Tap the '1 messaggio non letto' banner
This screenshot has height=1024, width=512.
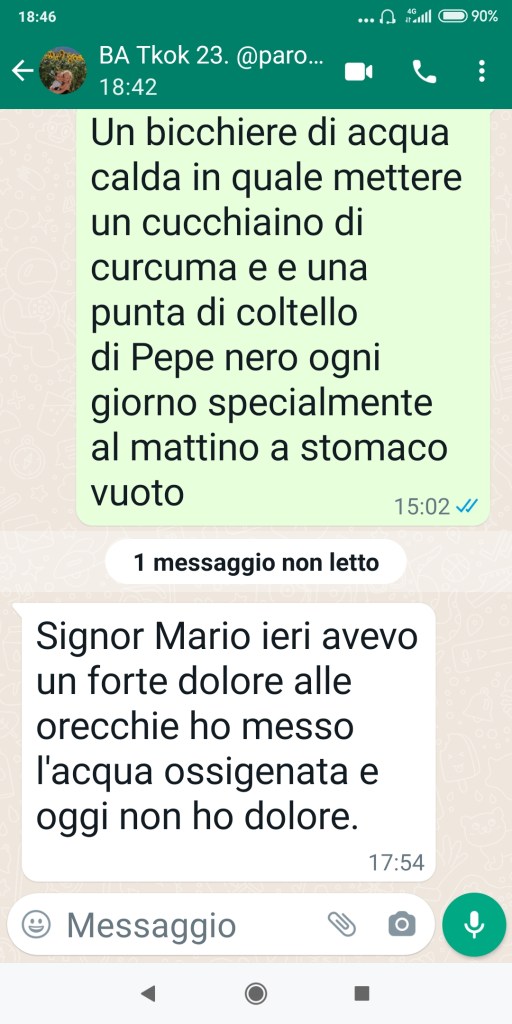click(x=256, y=562)
